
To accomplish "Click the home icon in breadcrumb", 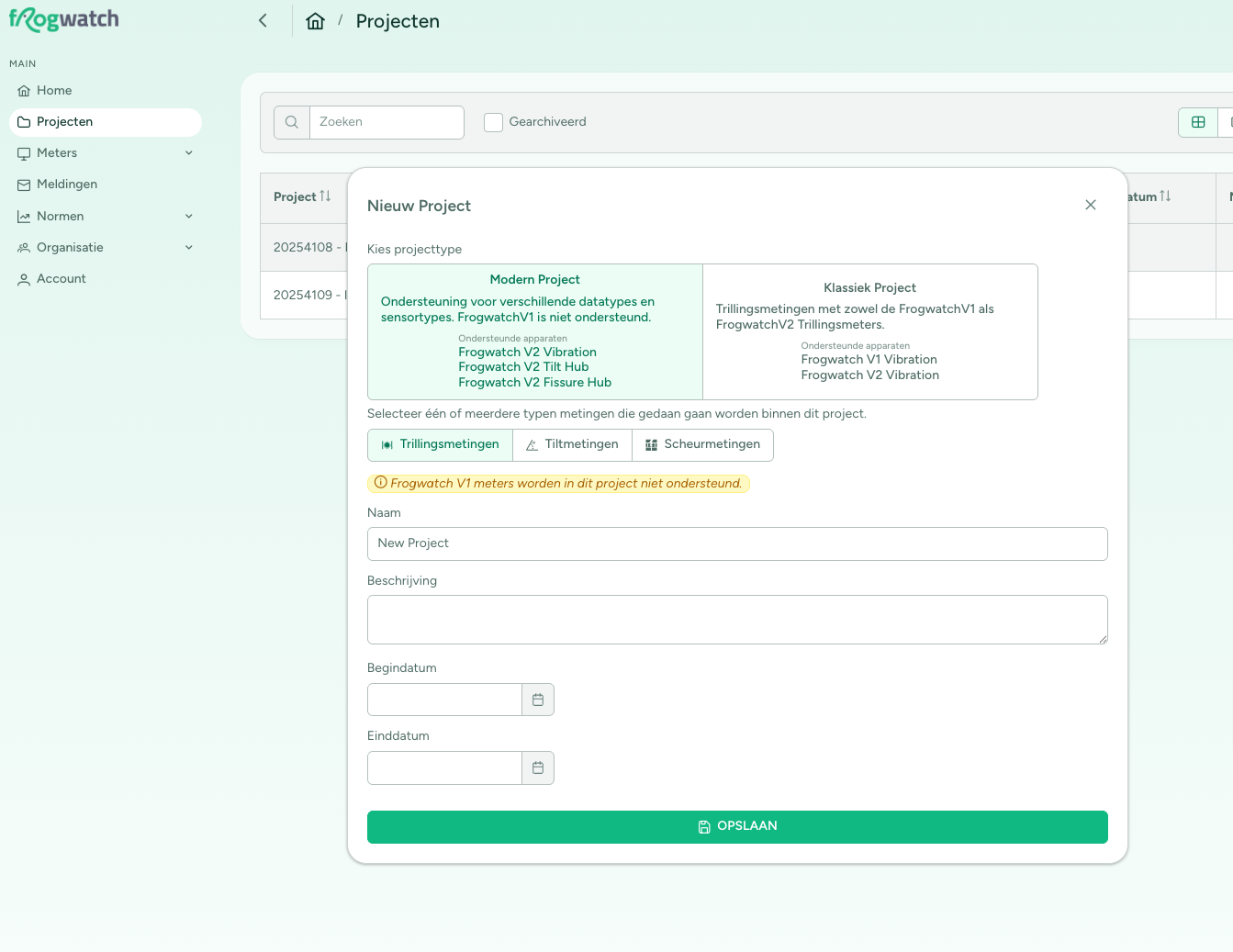I will (x=315, y=21).
